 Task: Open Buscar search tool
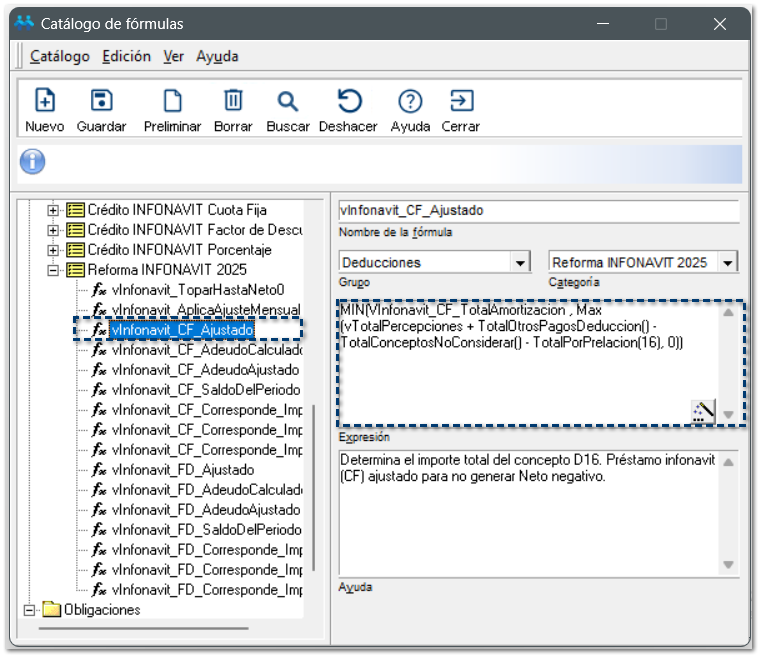tap(288, 101)
